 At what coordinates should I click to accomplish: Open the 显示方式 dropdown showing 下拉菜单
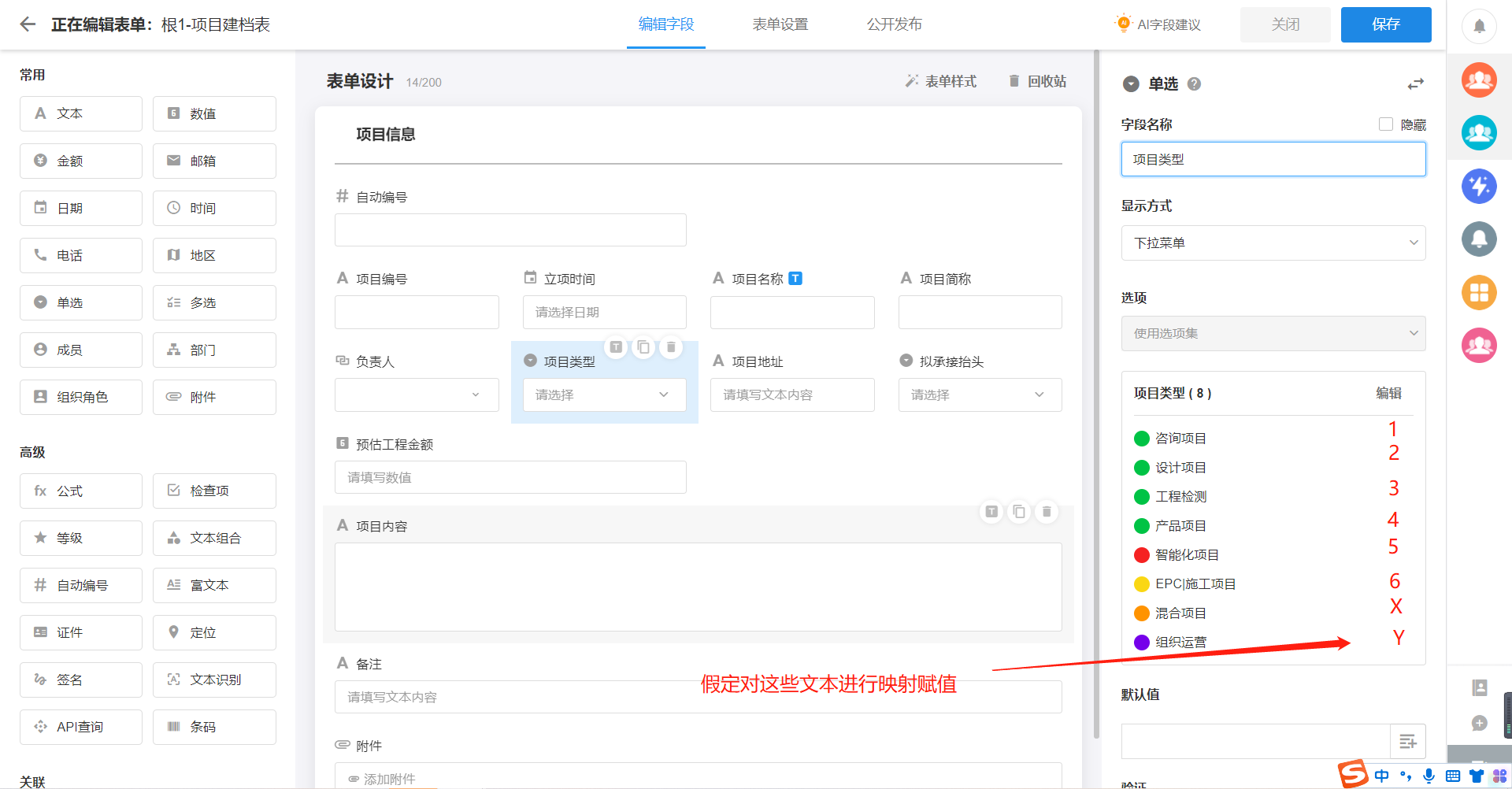pos(1273,243)
